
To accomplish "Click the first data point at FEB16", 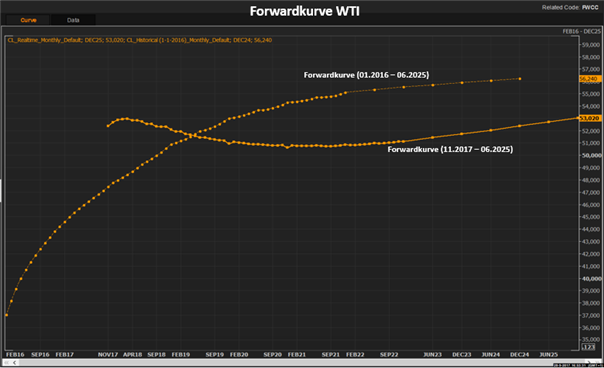I will coord(7,315).
